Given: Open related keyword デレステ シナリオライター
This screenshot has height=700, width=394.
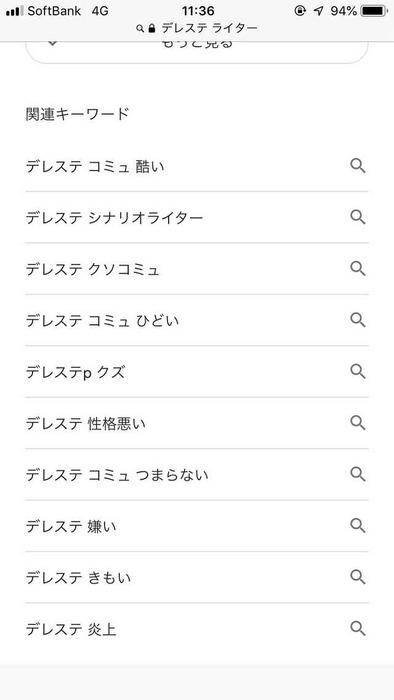Looking at the screenshot, I should (197, 217).
